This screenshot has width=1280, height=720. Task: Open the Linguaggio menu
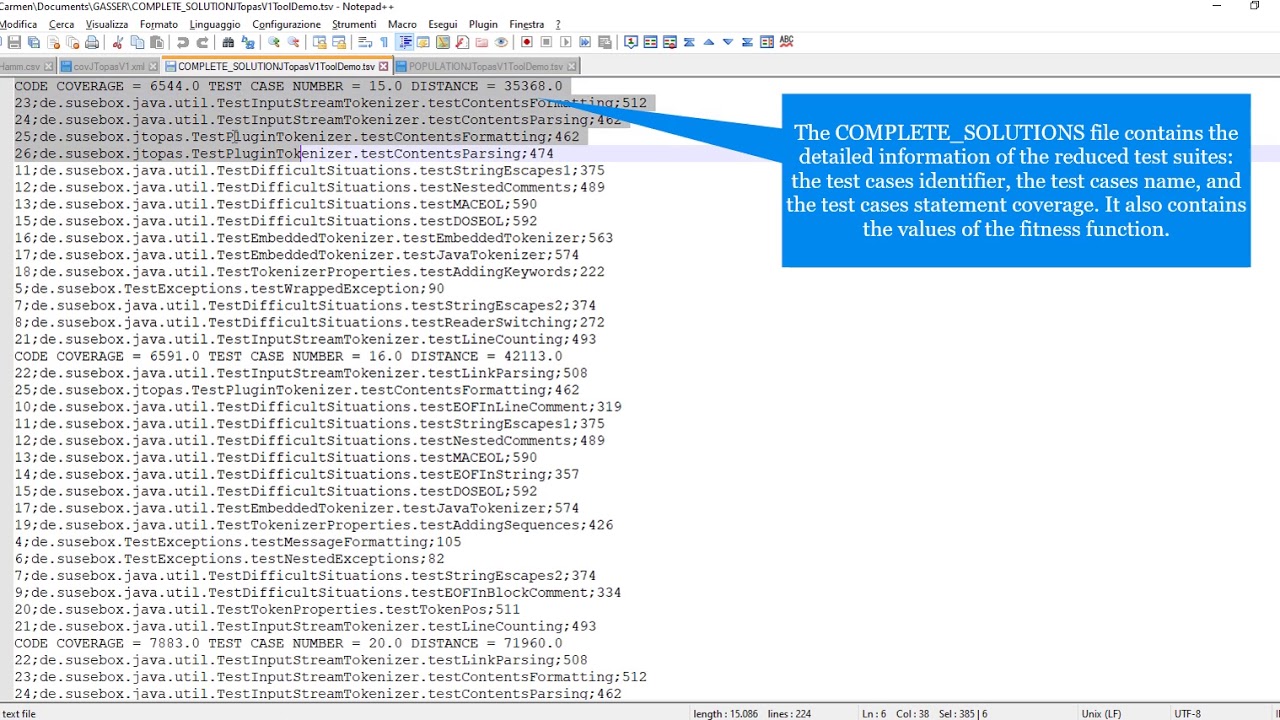(x=215, y=24)
